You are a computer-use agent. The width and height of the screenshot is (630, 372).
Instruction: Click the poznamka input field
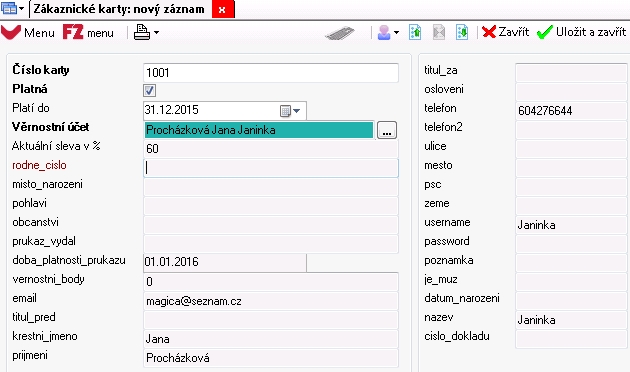571,263
